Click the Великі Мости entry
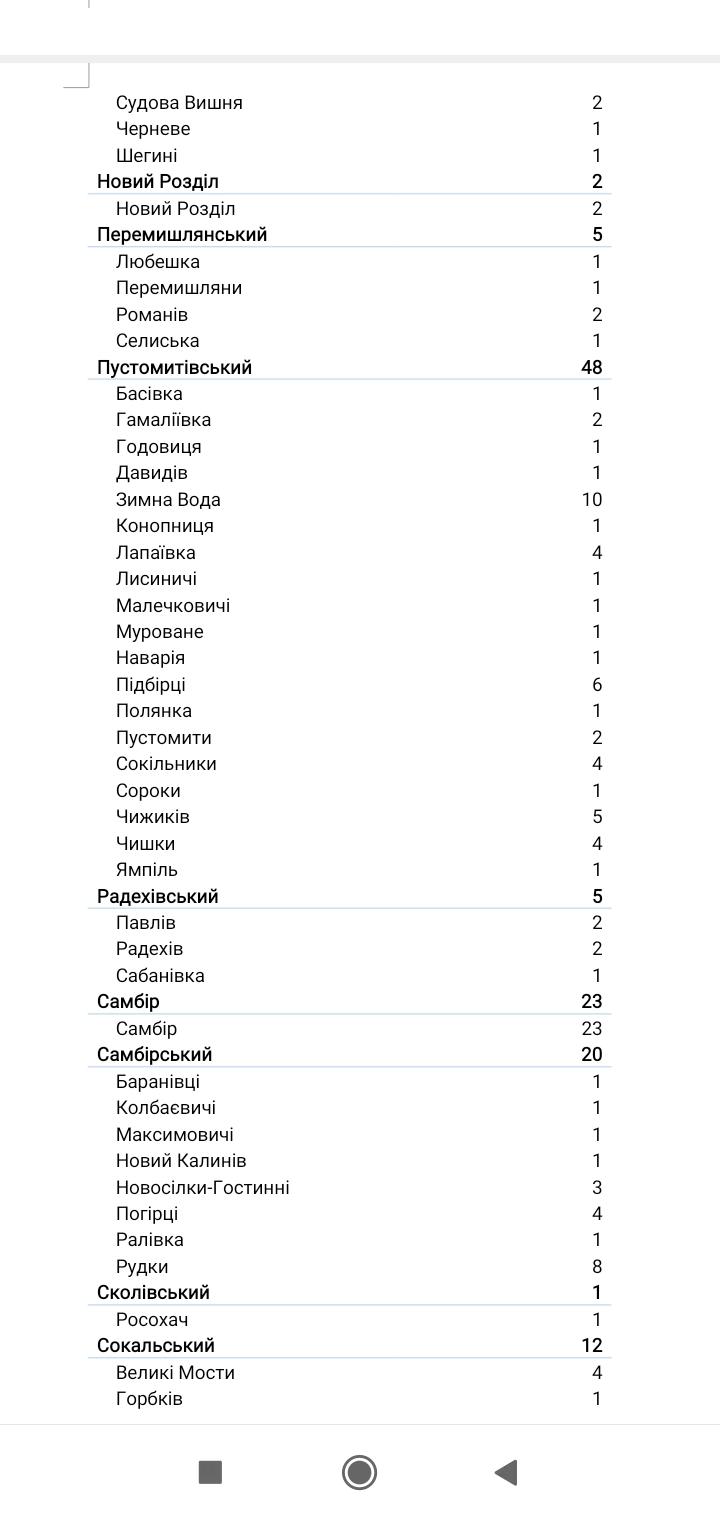 tap(175, 1372)
